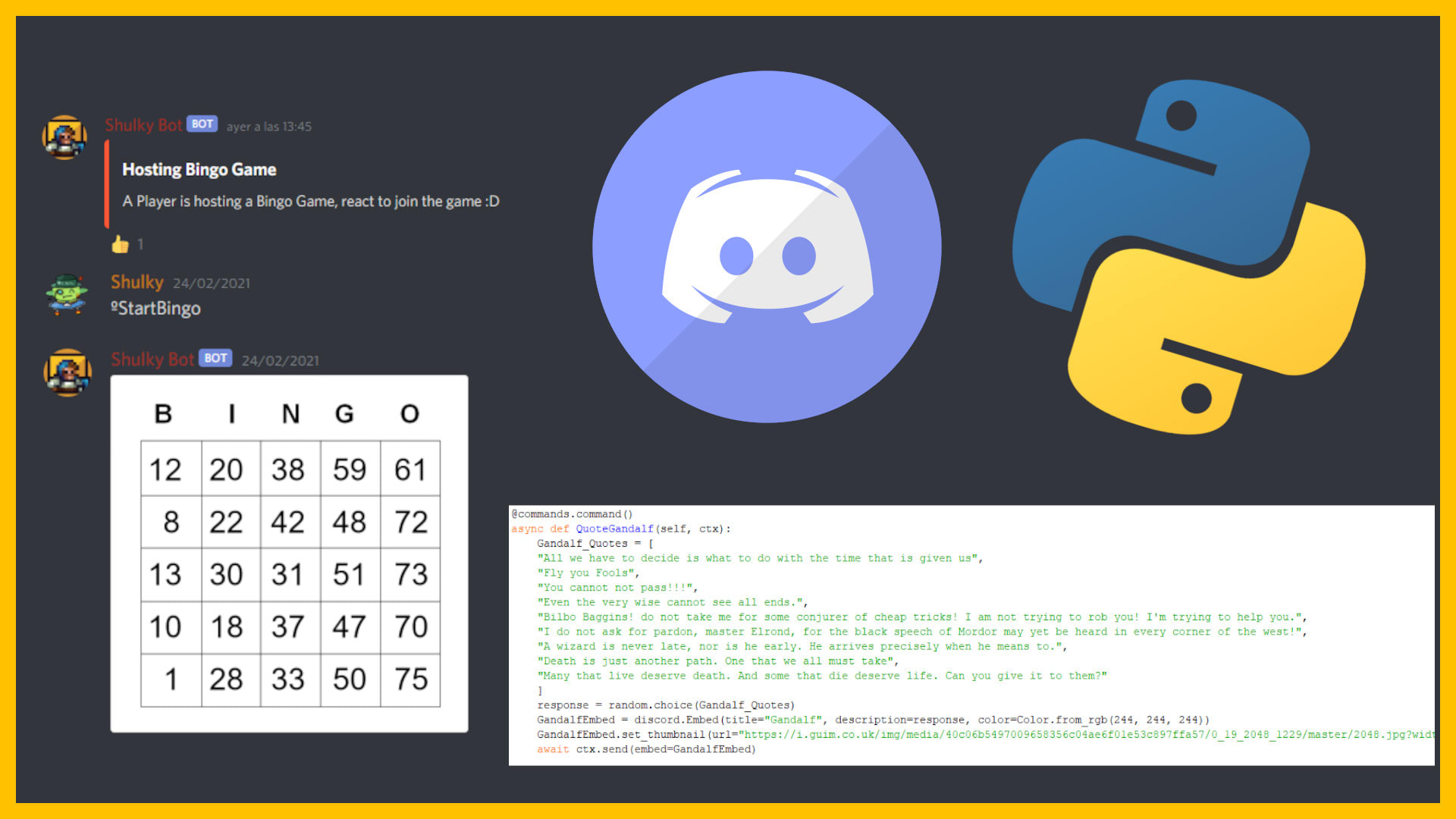Click timestamp ayer a las 13:45

click(269, 127)
